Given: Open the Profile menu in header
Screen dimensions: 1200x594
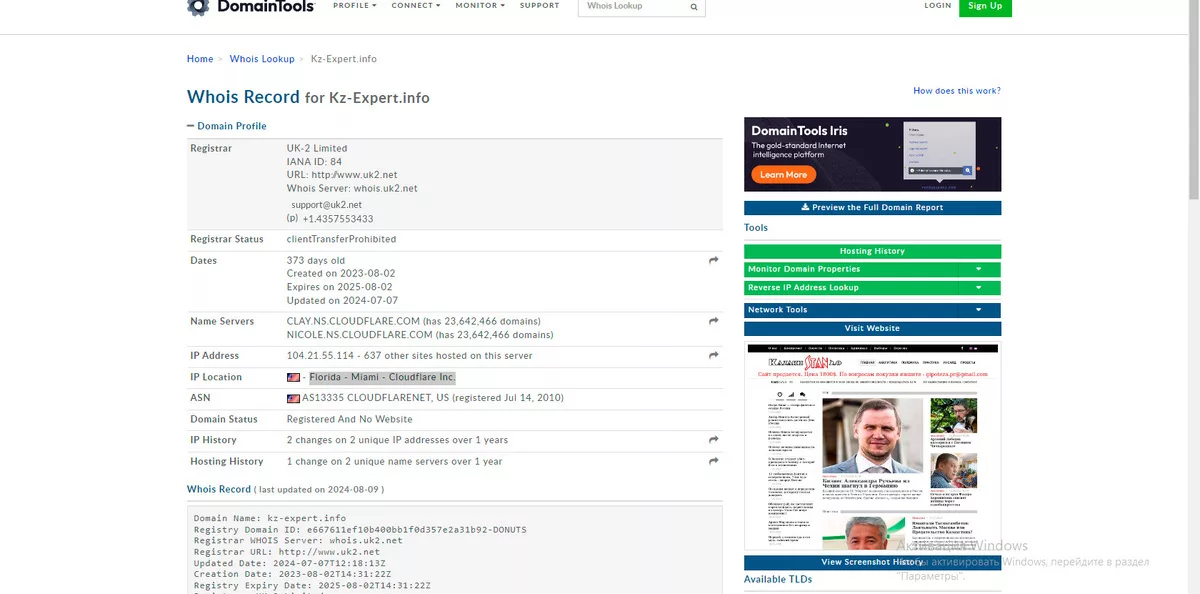Looking at the screenshot, I should pyautogui.click(x=354, y=6).
